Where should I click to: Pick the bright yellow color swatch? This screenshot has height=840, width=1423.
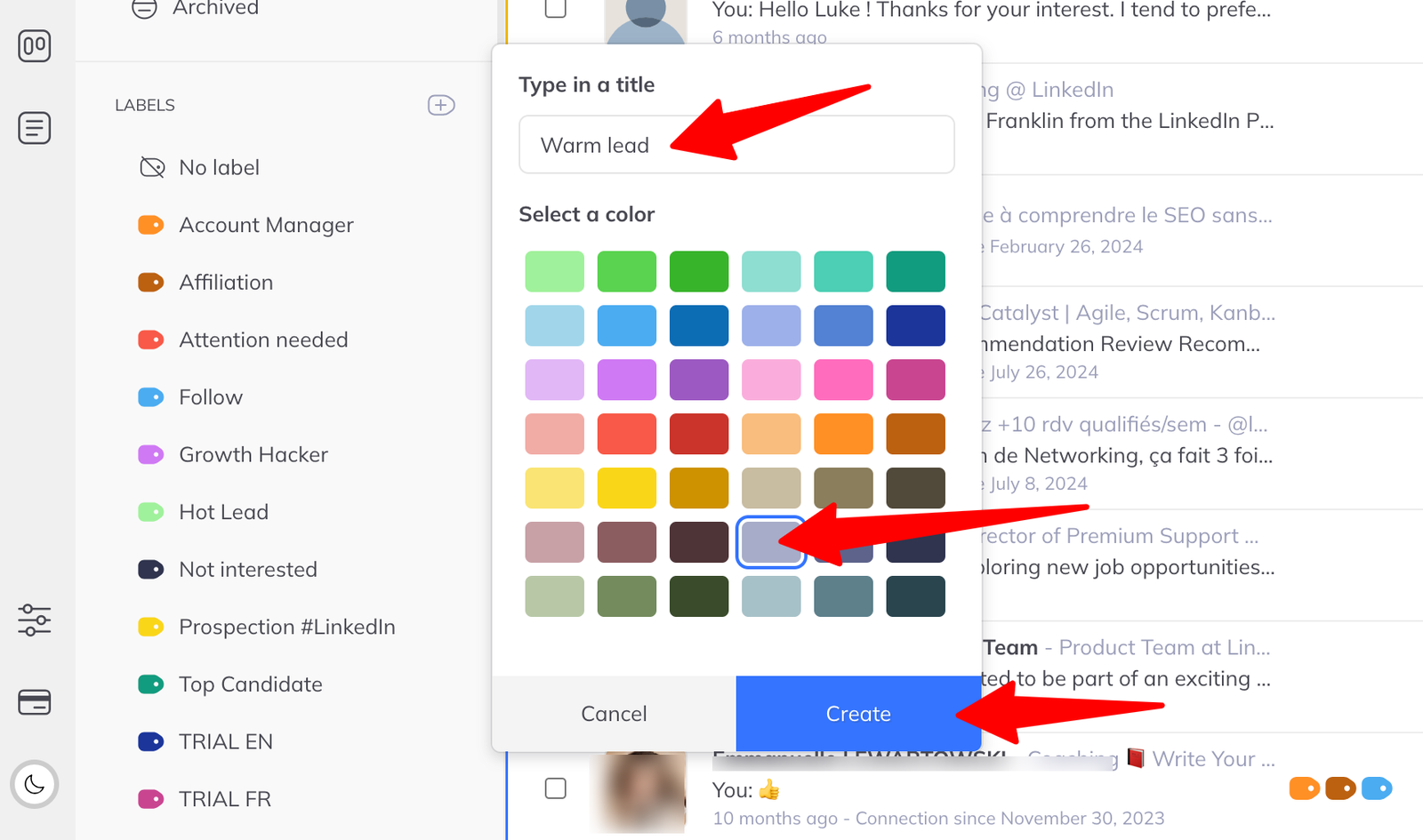(627, 488)
